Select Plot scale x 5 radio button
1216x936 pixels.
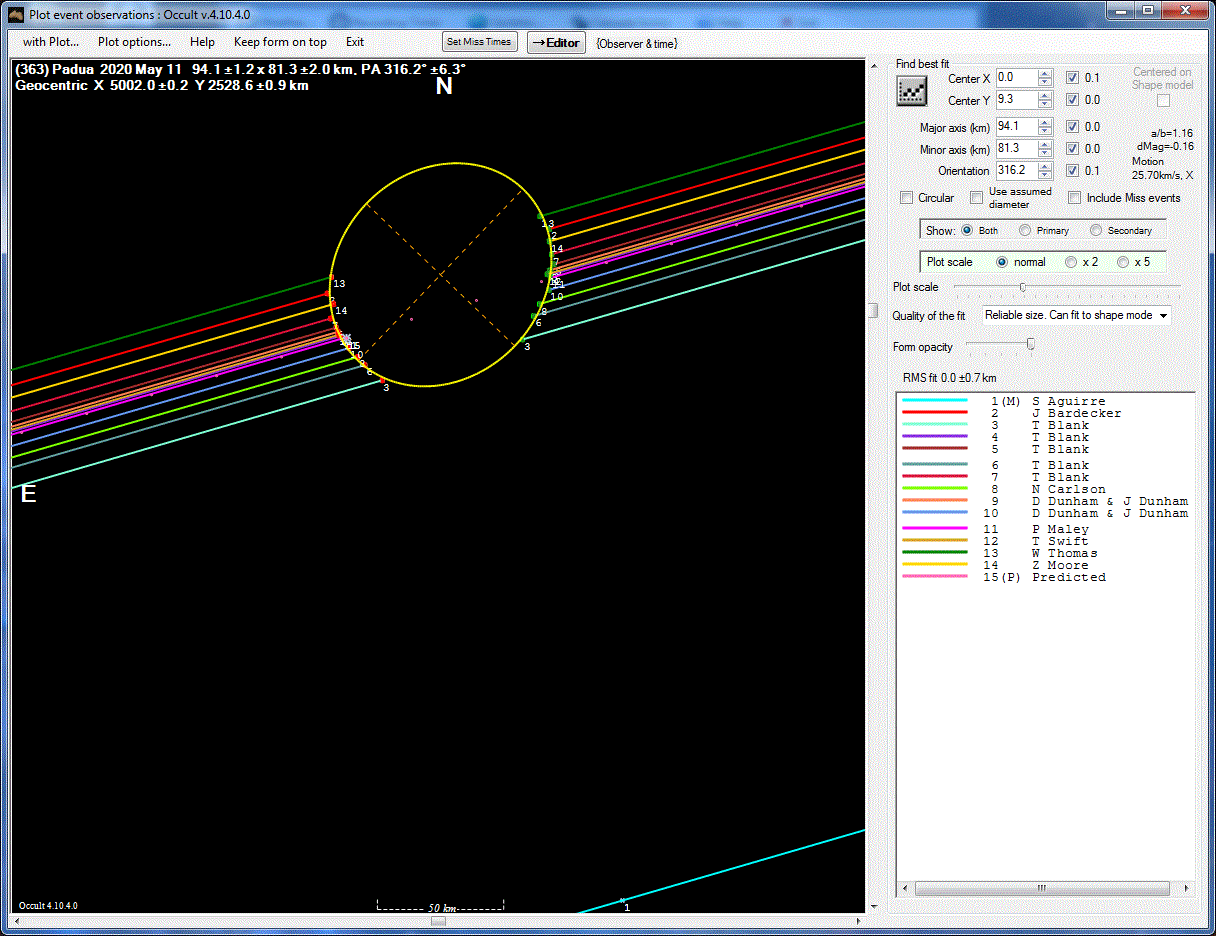point(1123,262)
